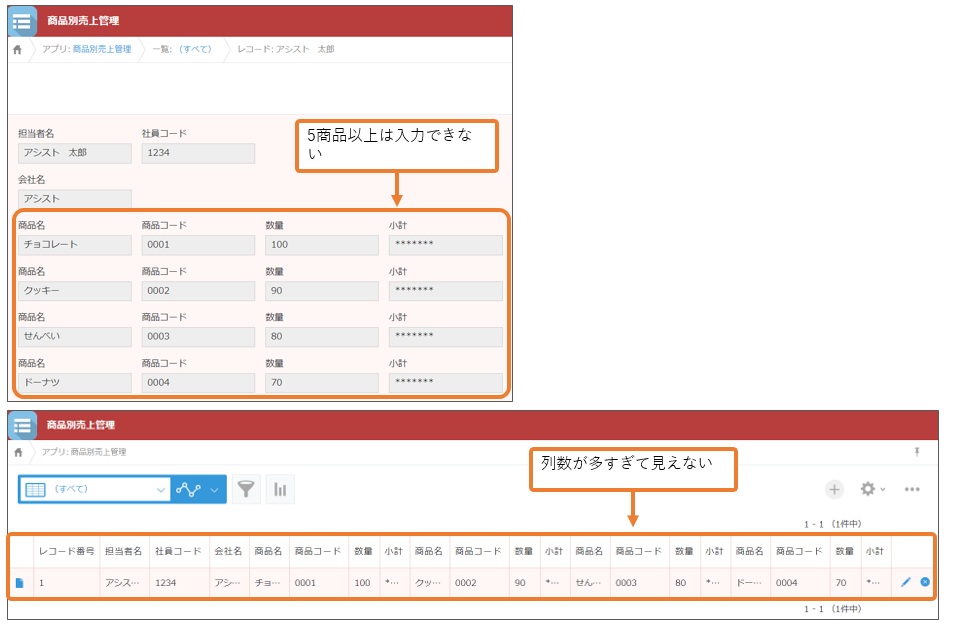Open the (すべて) view selector dropdown
The width and height of the screenshot is (957, 635).
95,489
